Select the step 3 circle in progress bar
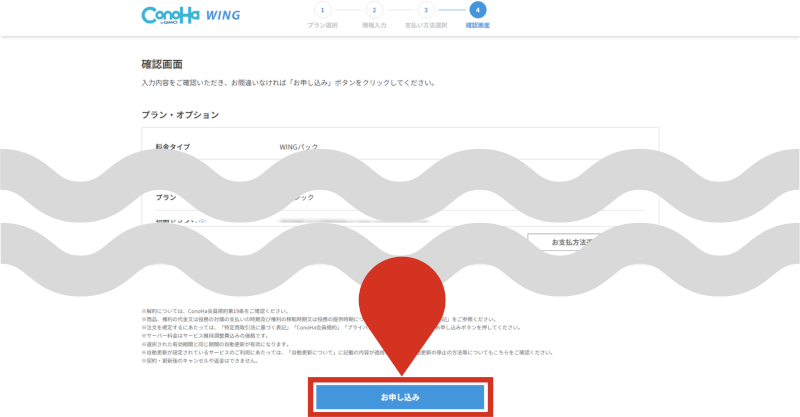The image size is (800, 417). coord(426,9)
